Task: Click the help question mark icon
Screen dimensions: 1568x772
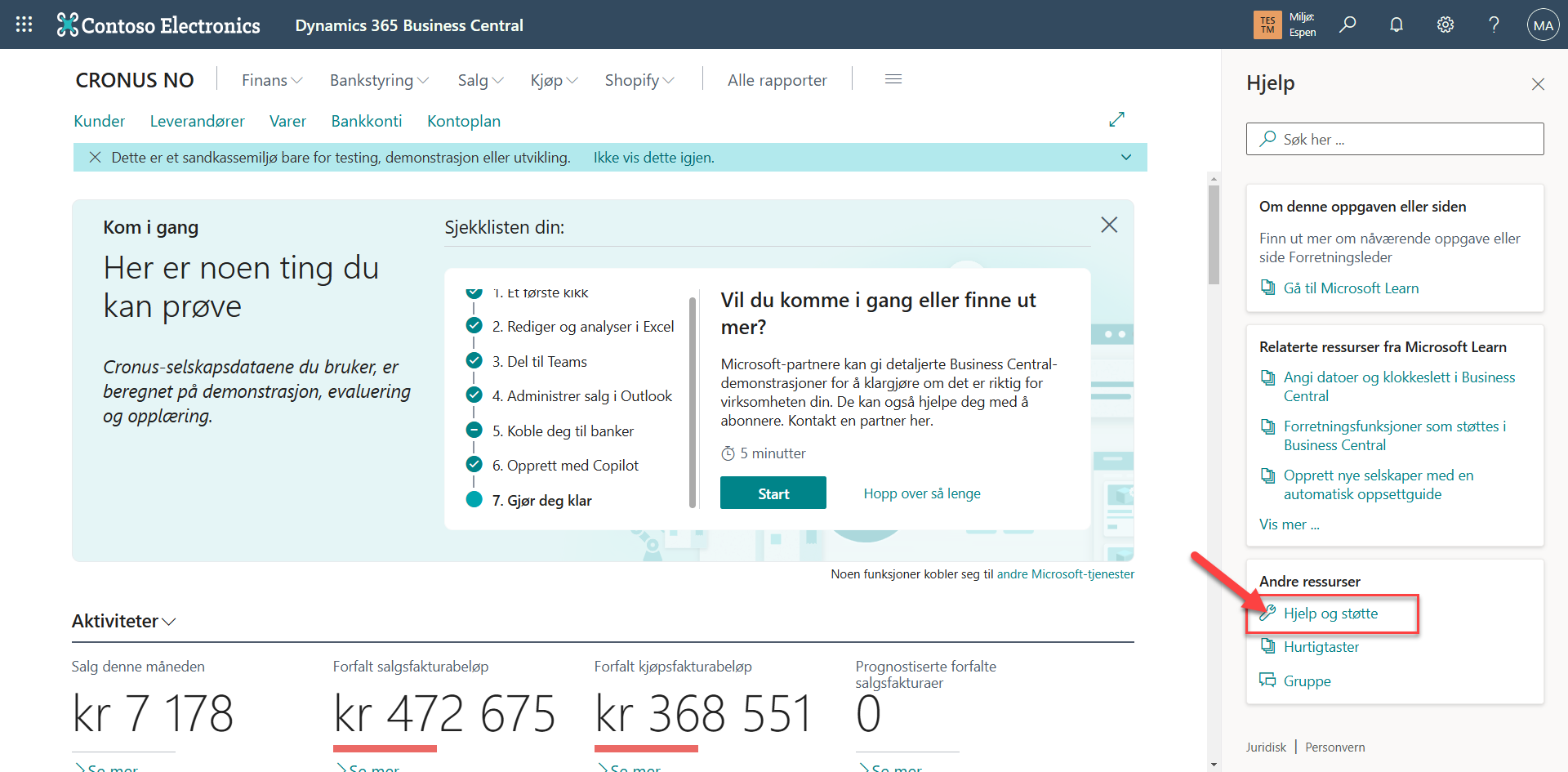Action: pos(1494,25)
